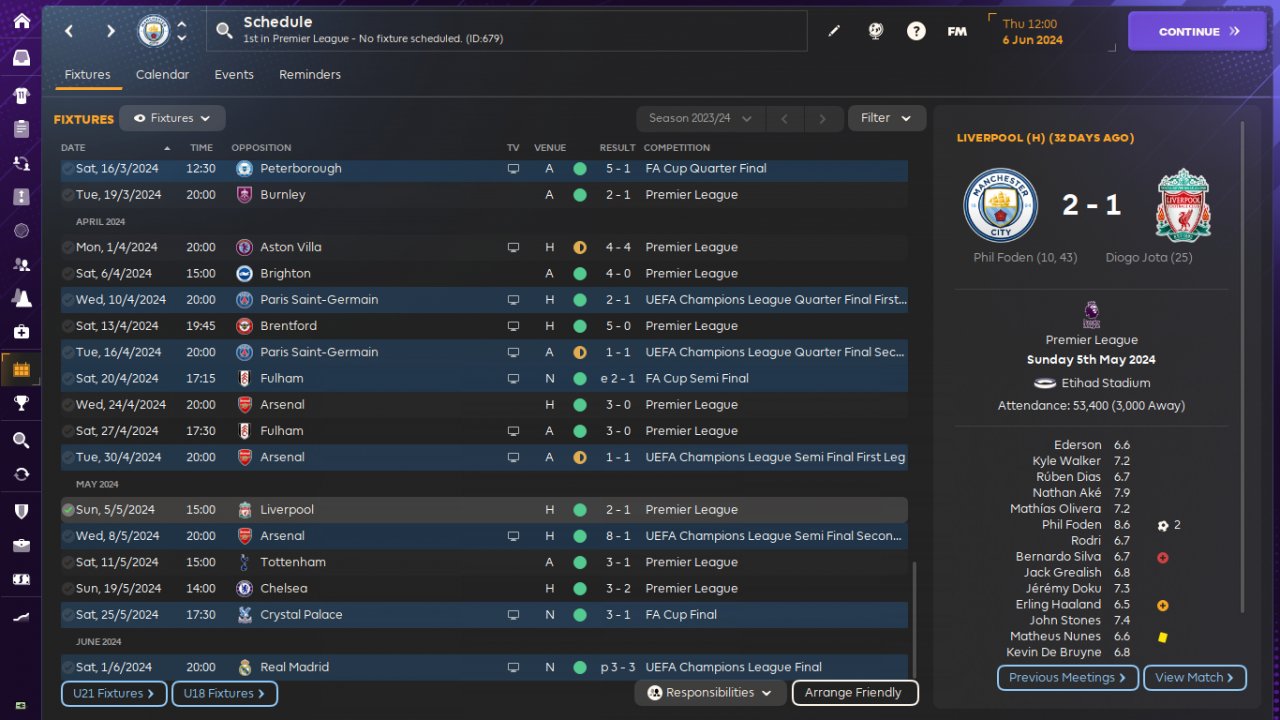Open the help question mark icon

[916, 31]
